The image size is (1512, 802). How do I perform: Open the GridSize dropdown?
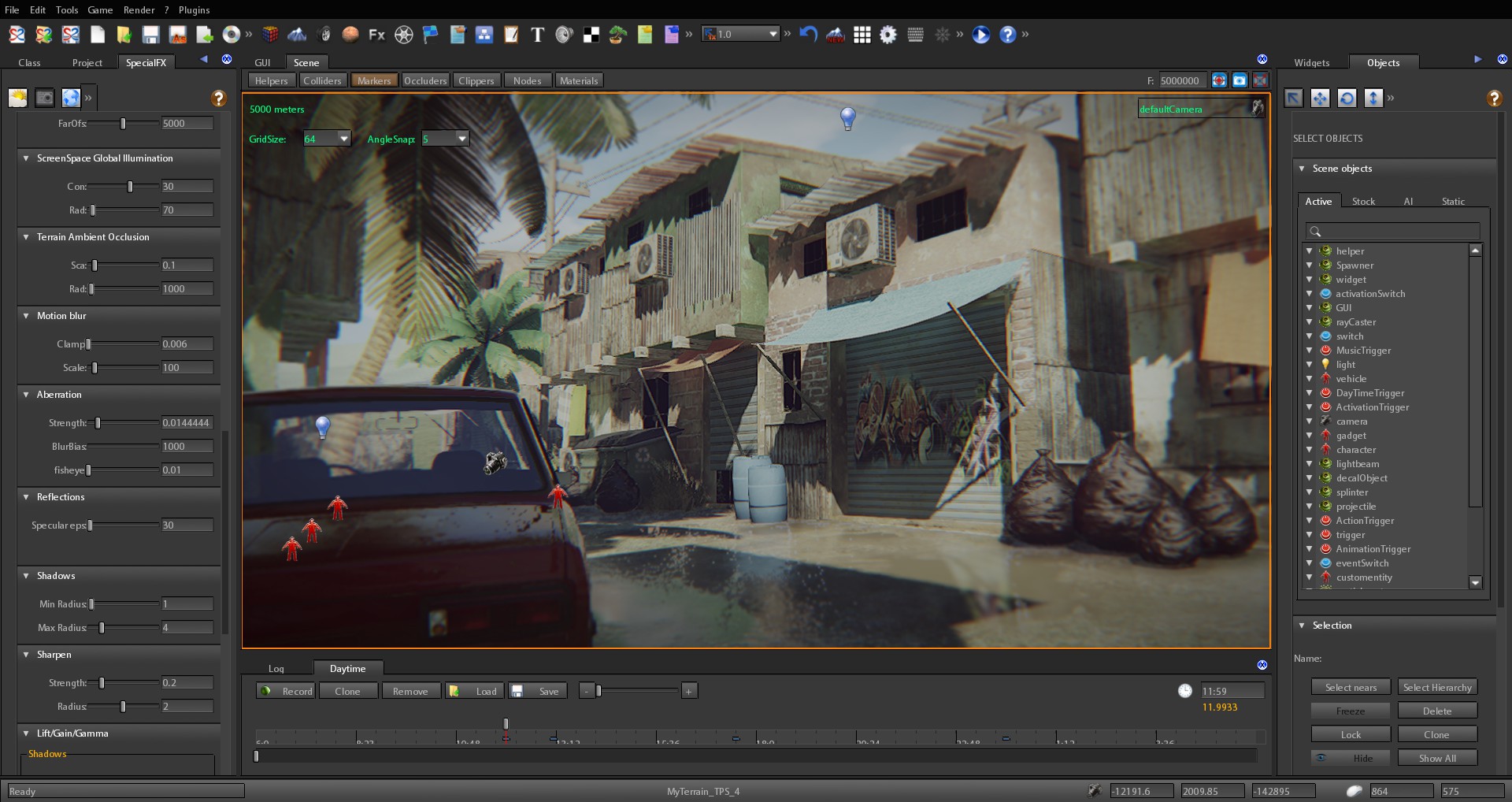(x=344, y=138)
